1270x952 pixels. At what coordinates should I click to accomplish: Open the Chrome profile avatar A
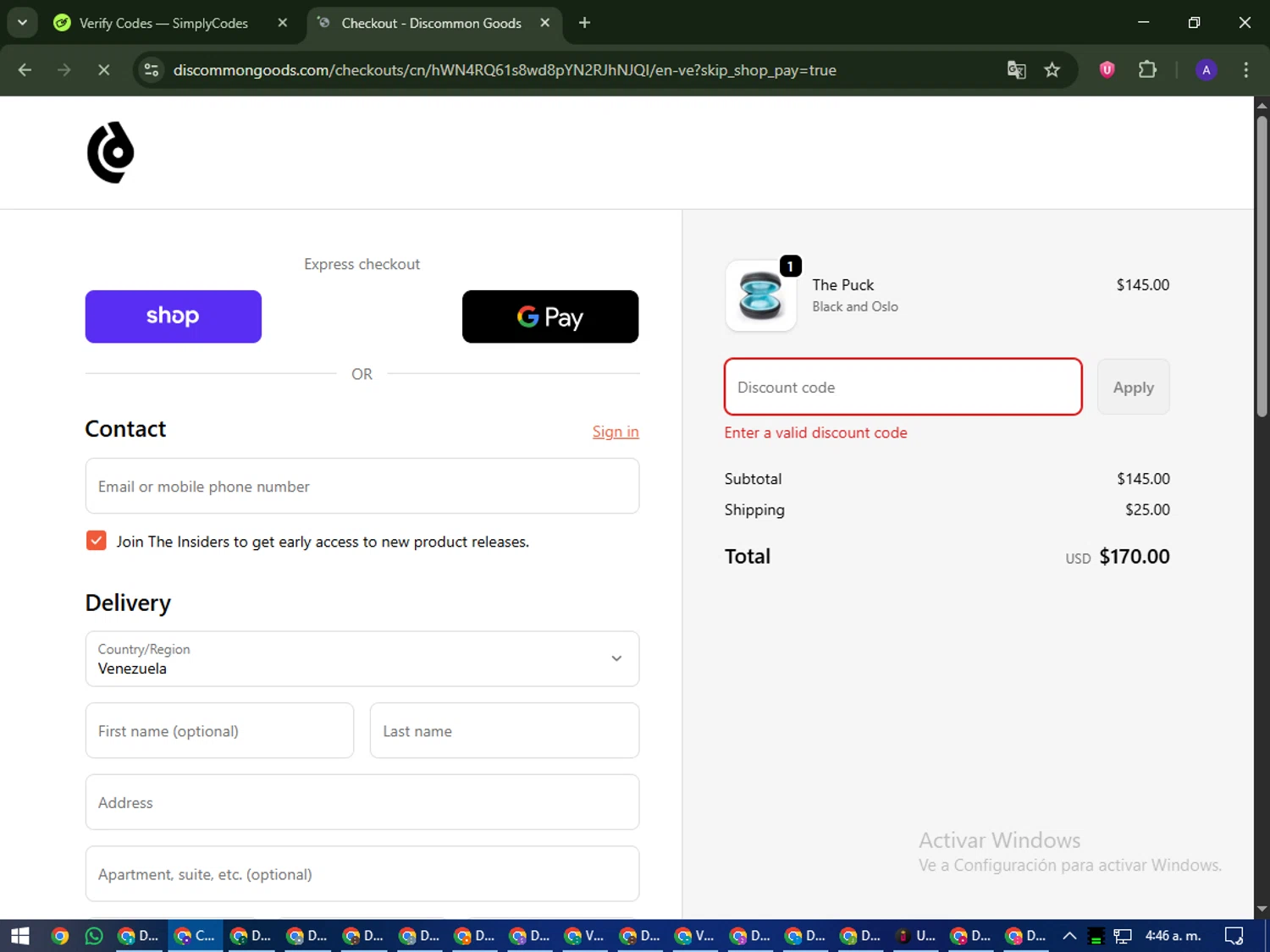[x=1206, y=70]
